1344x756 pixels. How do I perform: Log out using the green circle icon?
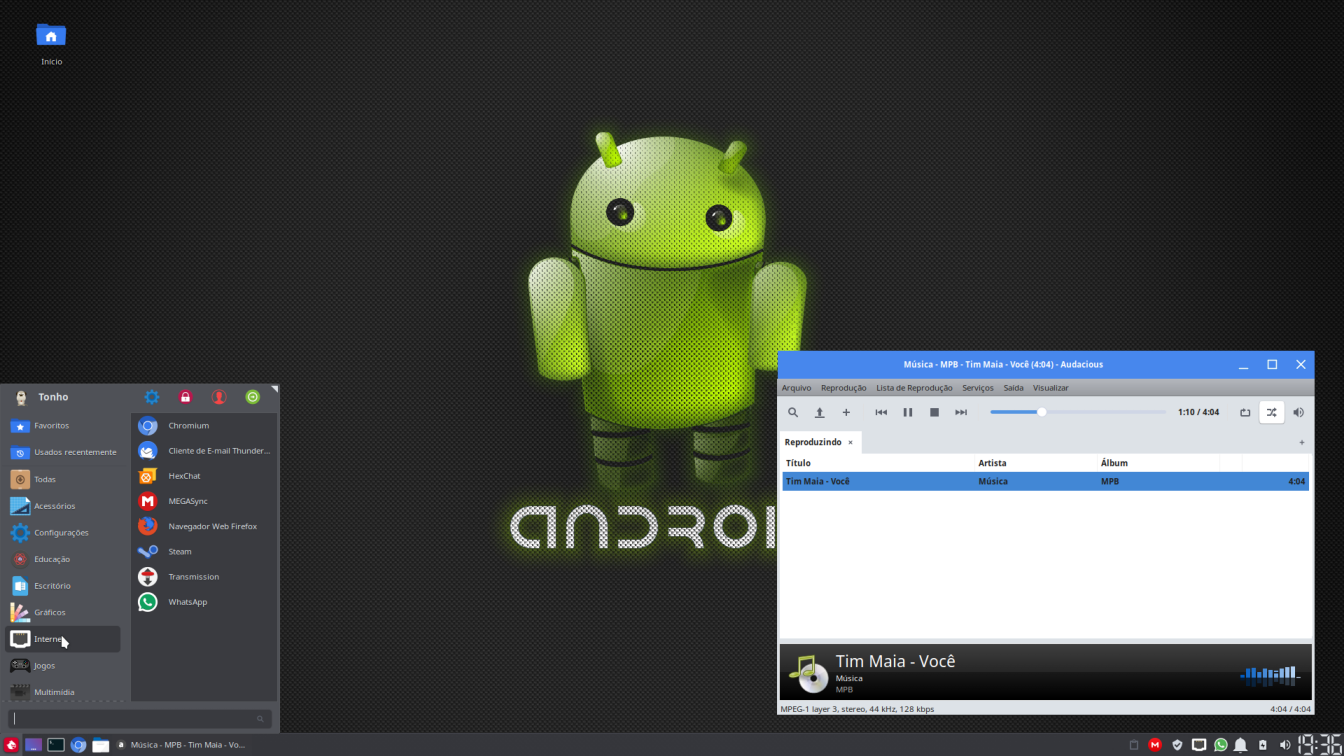tap(253, 397)
